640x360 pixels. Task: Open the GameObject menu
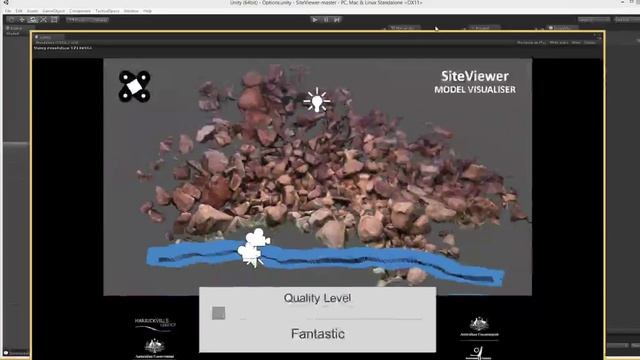[x=54, y=11]
